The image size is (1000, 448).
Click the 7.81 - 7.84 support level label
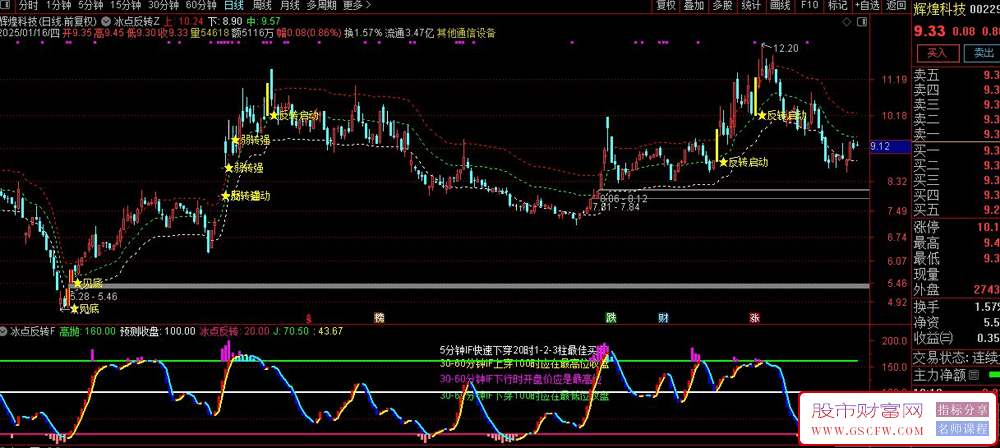point(615,207)
